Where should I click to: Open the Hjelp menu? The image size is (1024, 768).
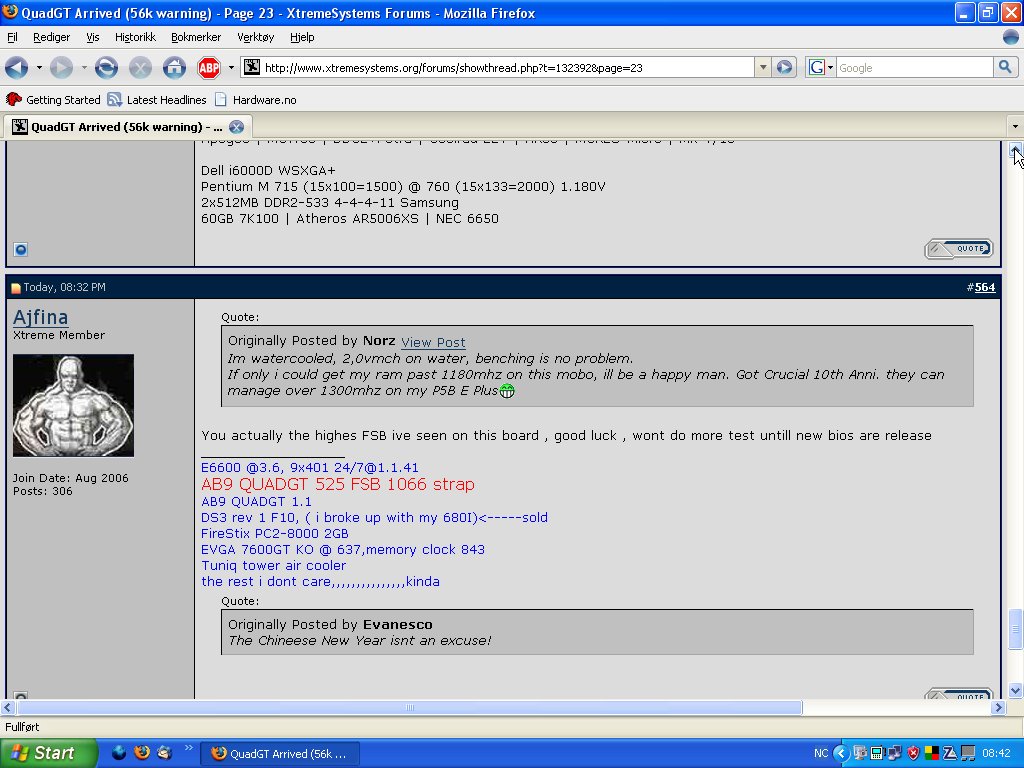pyautogui.click(x=302, y=37)
